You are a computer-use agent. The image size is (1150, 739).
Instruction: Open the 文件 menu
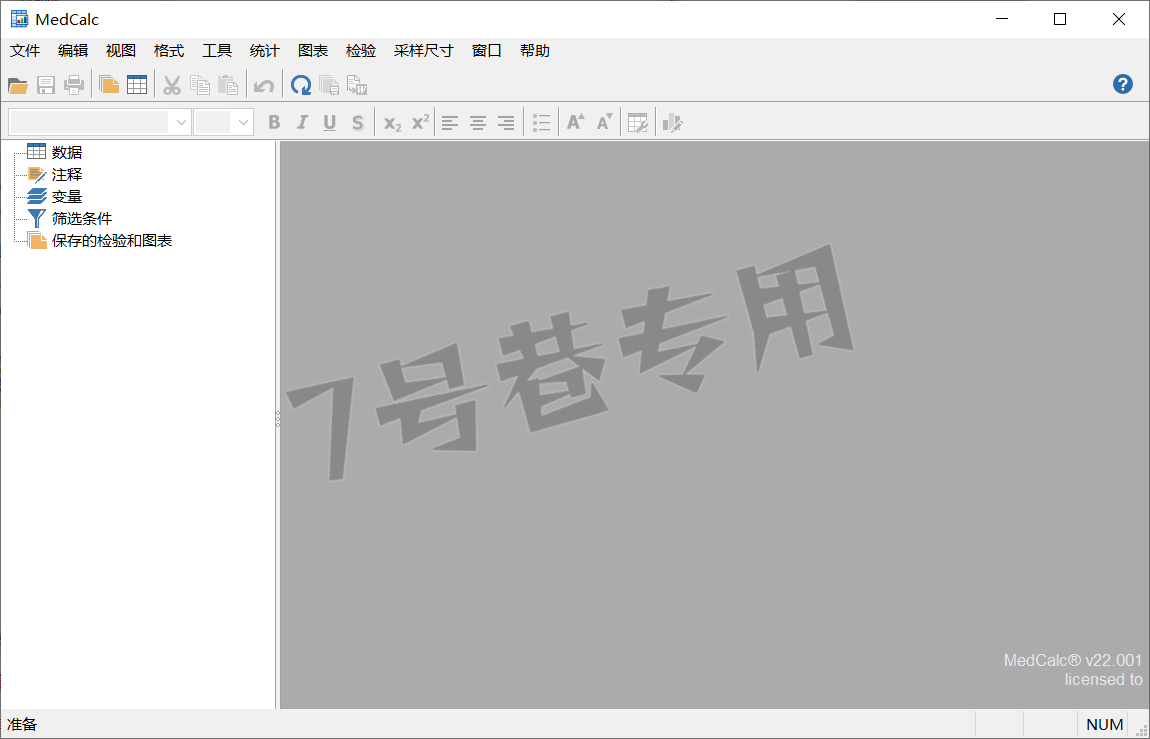25,51
